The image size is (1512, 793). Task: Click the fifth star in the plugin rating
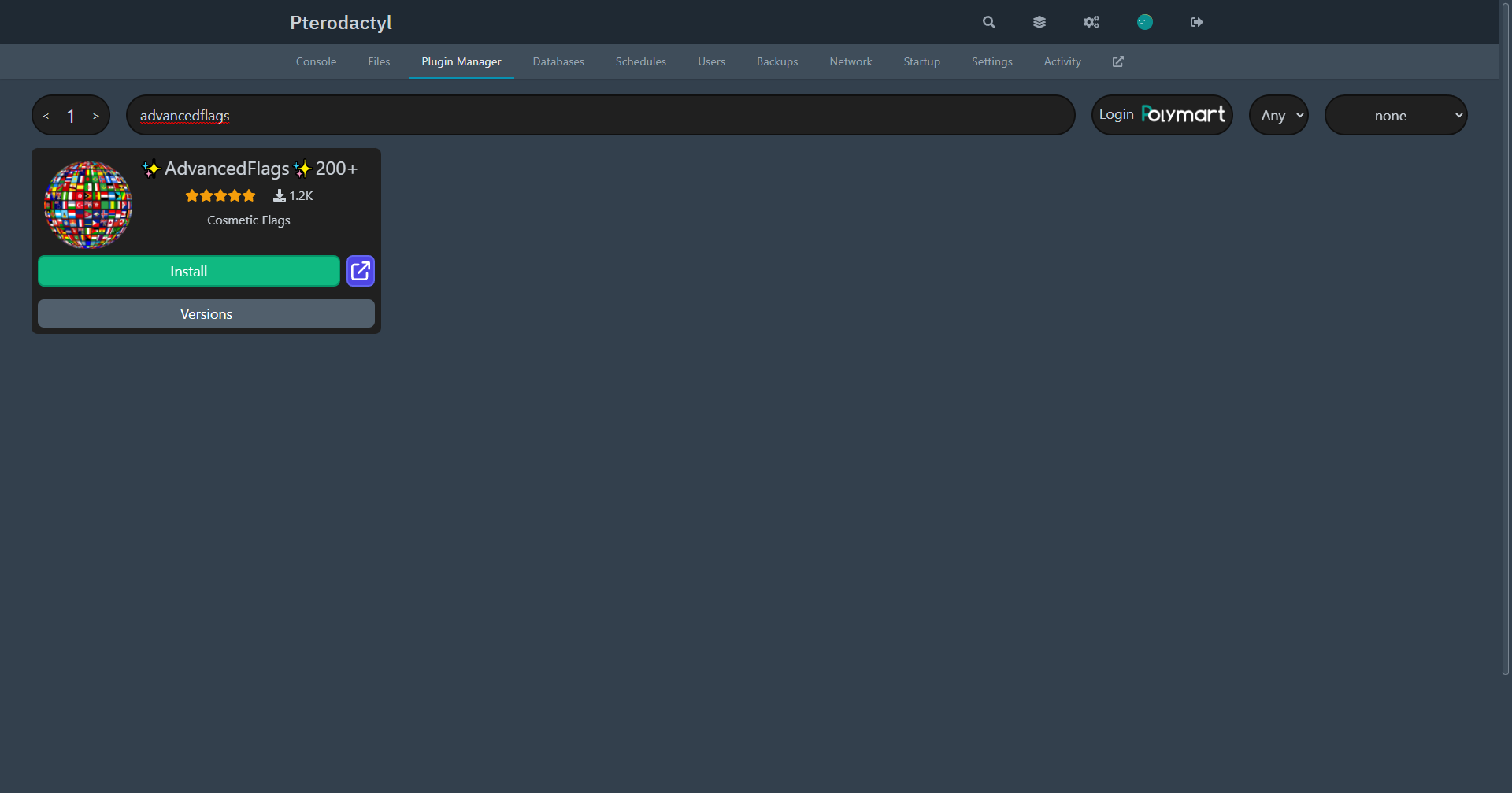pos(249,195)
